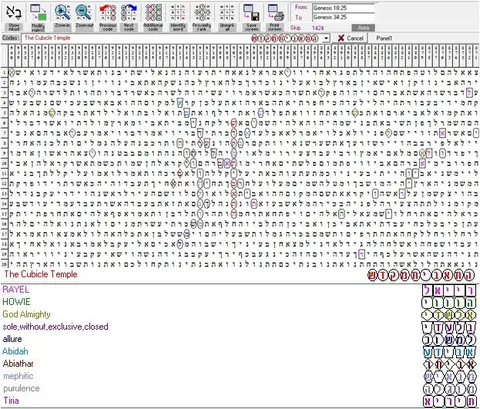The height and width of the screenshot is (409, 480).
Task: Click the Zoom-in magnifier icon
Action: click(x=63, y=13)
